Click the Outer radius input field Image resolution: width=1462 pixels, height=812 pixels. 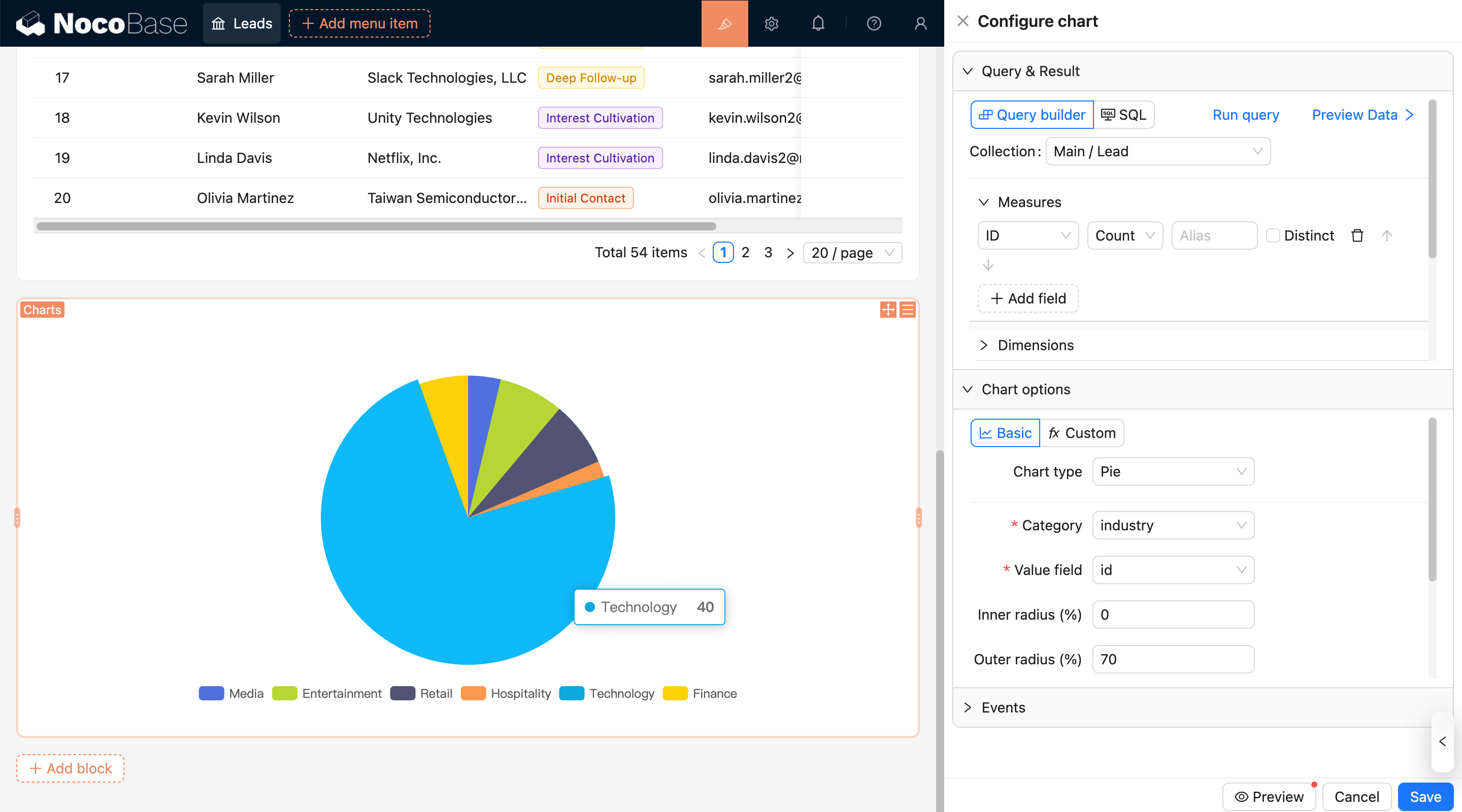[1173, 659]
